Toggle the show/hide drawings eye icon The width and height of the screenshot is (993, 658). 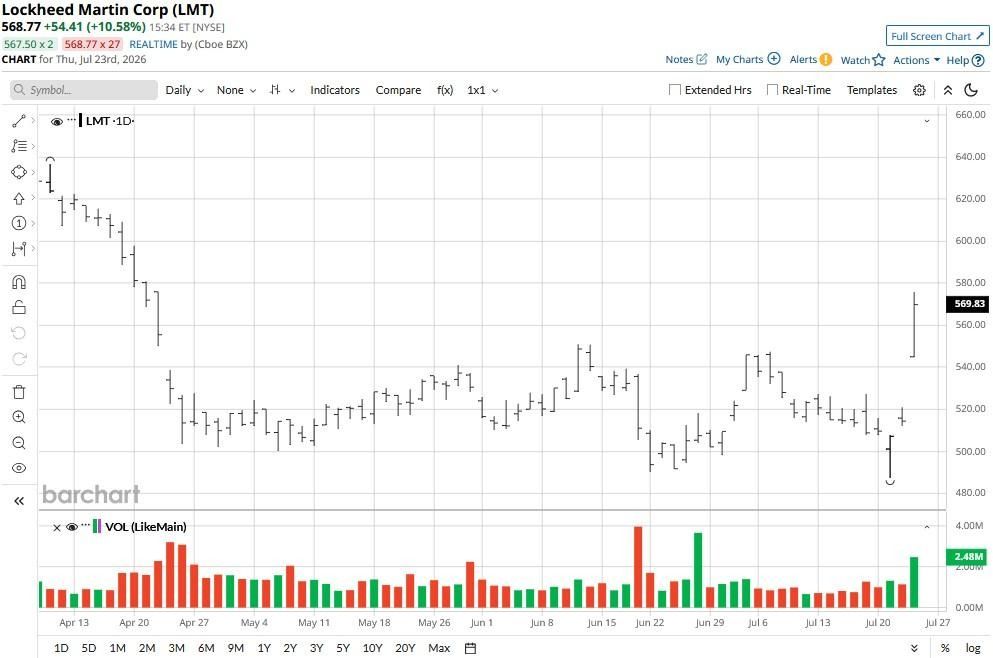tap(18, 468)
